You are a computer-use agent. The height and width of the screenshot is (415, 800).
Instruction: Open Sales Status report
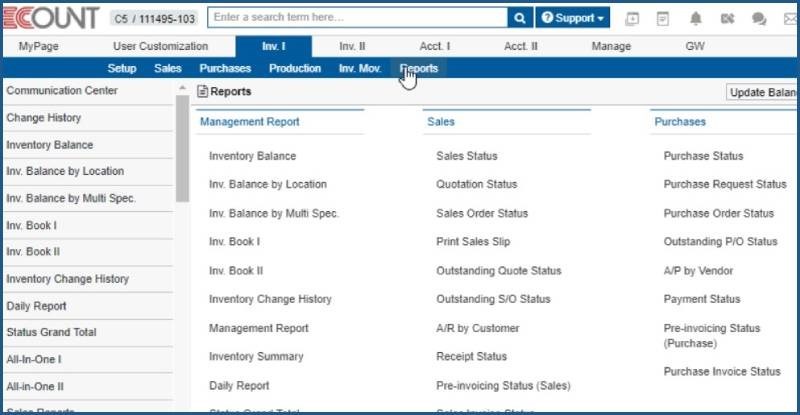[466, 156]
